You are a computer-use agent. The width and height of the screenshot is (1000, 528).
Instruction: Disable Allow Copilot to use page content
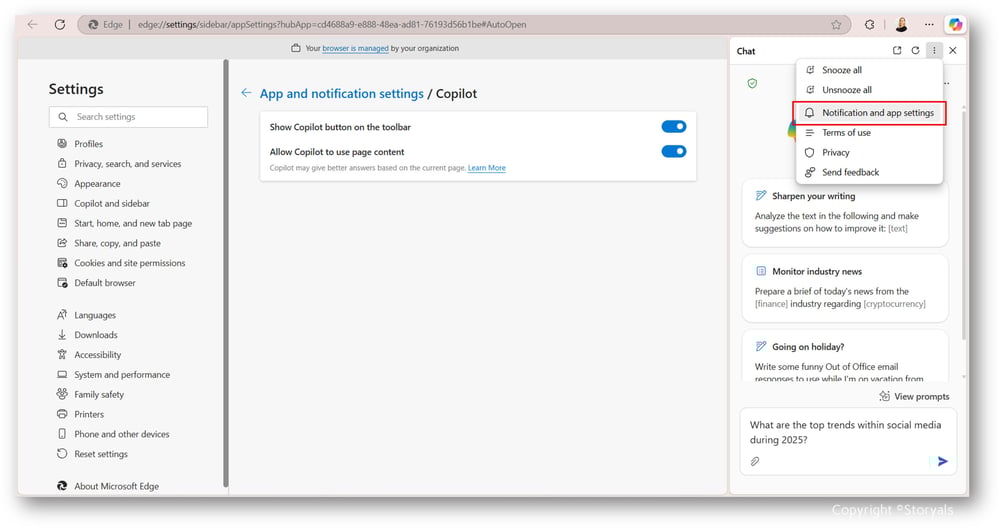[673, 151]
